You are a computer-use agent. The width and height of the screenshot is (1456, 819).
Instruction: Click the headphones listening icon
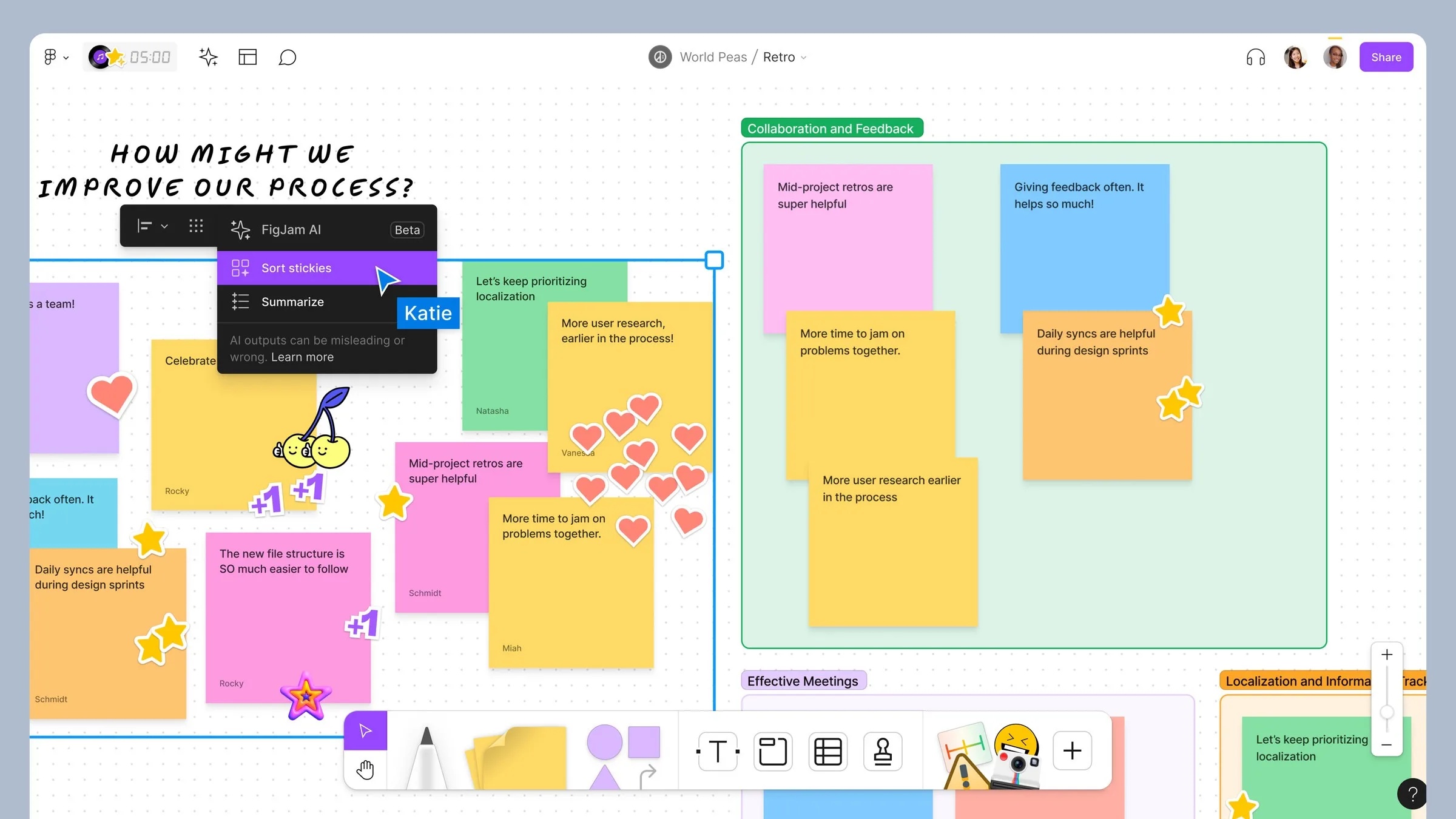1255,57
